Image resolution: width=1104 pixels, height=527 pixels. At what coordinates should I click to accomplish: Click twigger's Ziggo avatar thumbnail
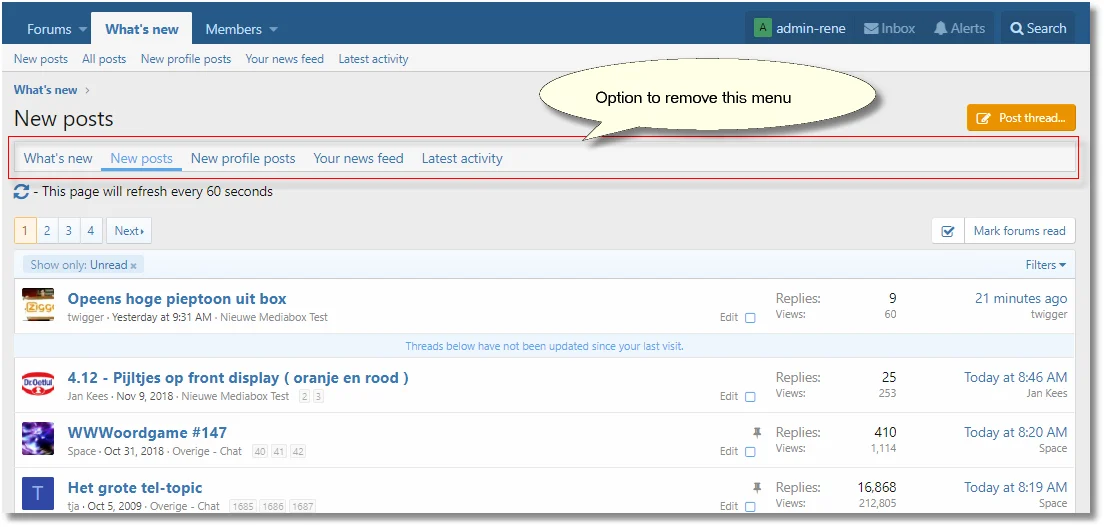[38, 306]
